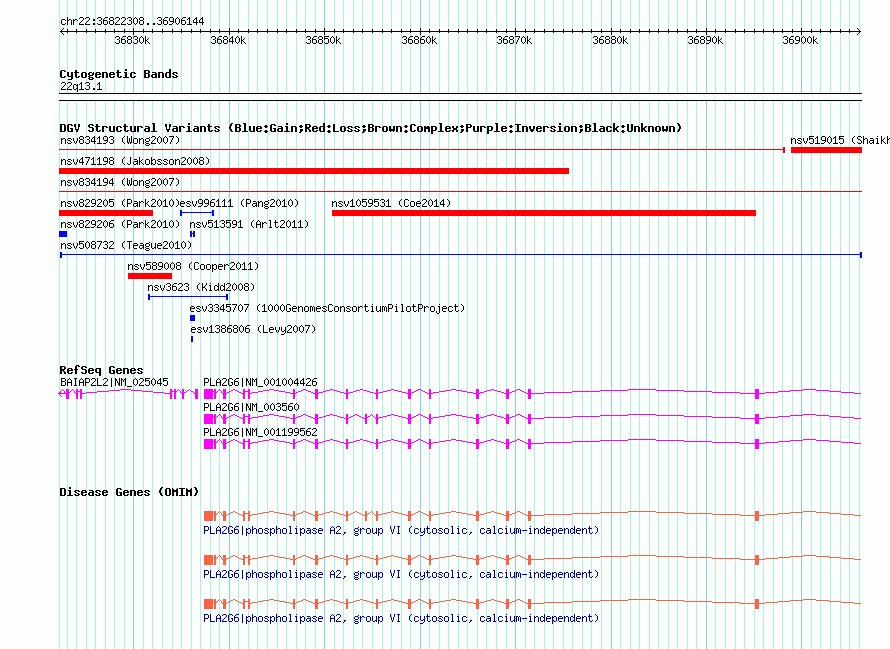This screenshot has width=890, height=649.
Task: Click the esv996111 (Pang2010) gain feature
Action: click(x=197, y=213)
